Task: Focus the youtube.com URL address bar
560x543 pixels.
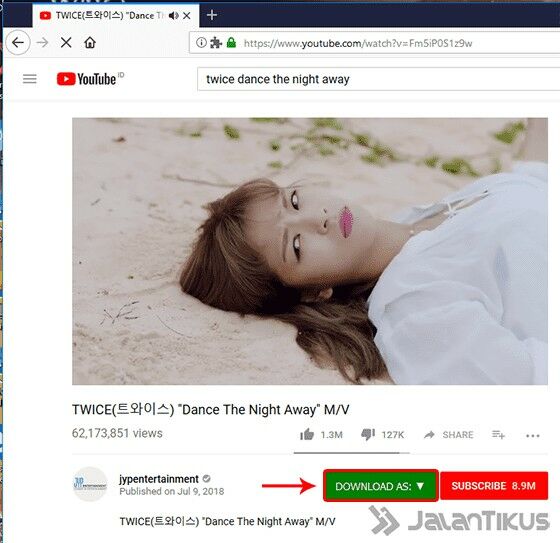Action: [x=374, y=43]
